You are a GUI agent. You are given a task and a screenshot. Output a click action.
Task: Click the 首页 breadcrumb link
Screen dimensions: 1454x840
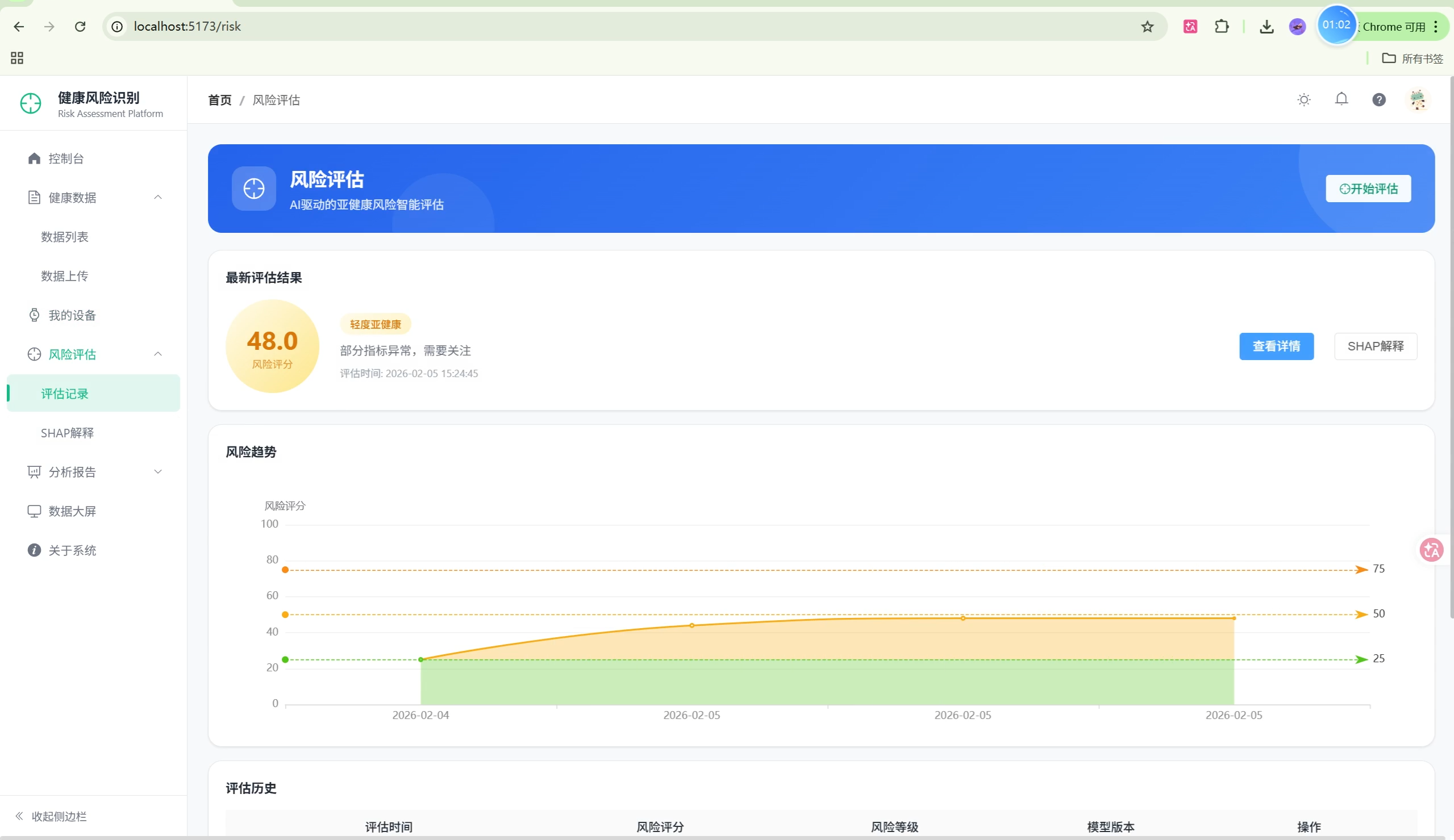point(219,101)
